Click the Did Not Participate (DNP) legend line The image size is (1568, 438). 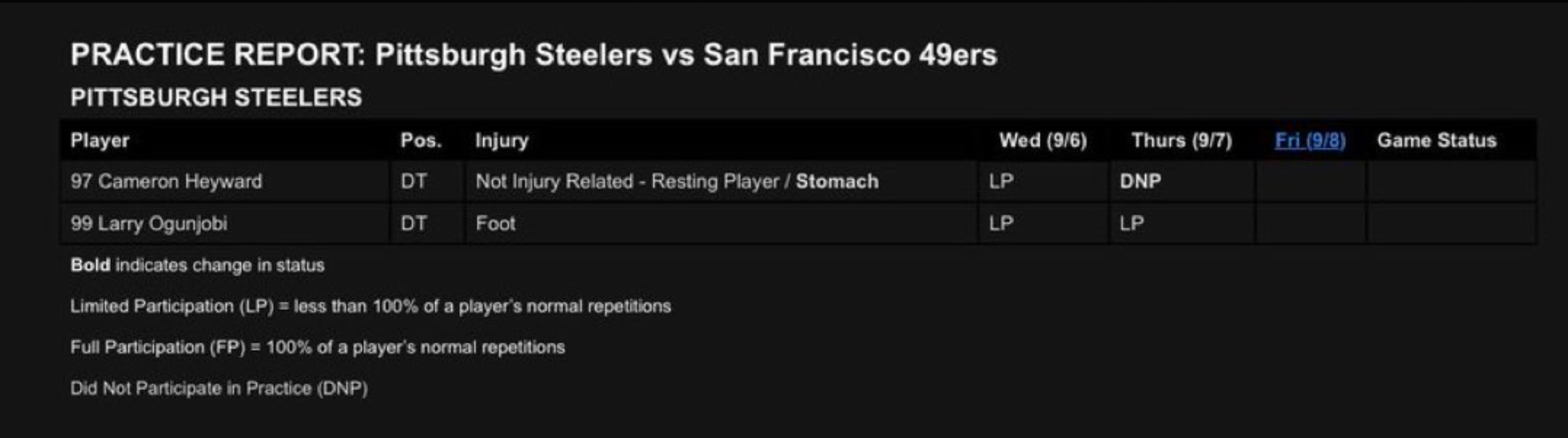tap(218, 388)
